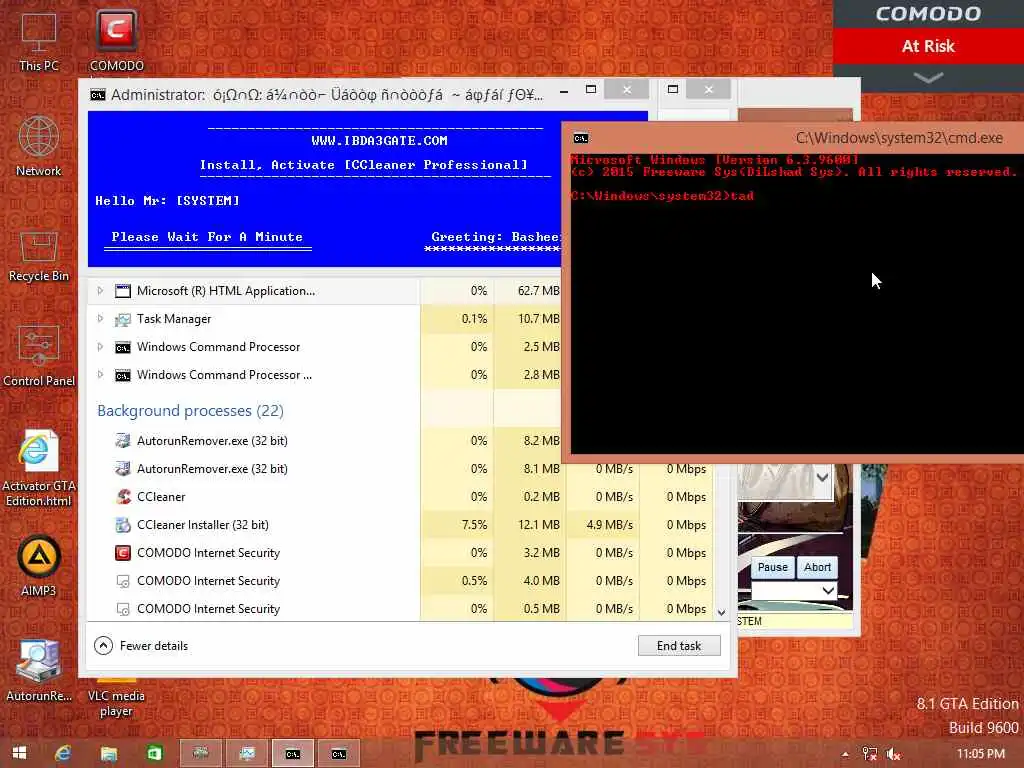Click 62.7 MB memory value cell
1024x768 pixels.
(528, 291)
